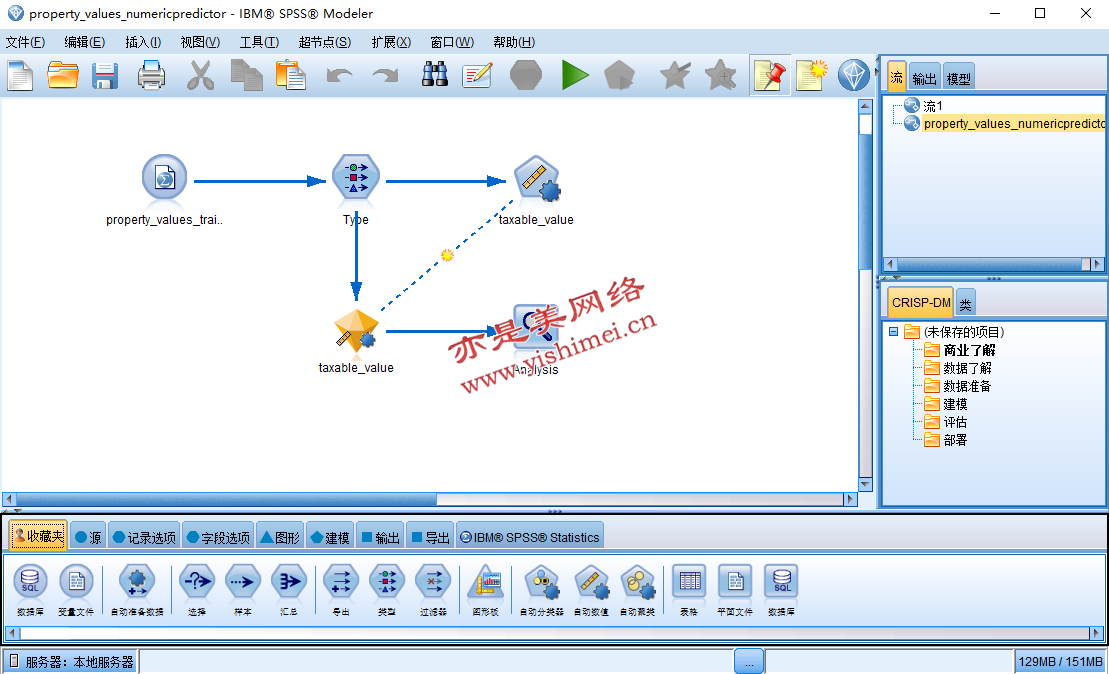Select the property_values_numericpredictor stream entry

coord(1014,124)
